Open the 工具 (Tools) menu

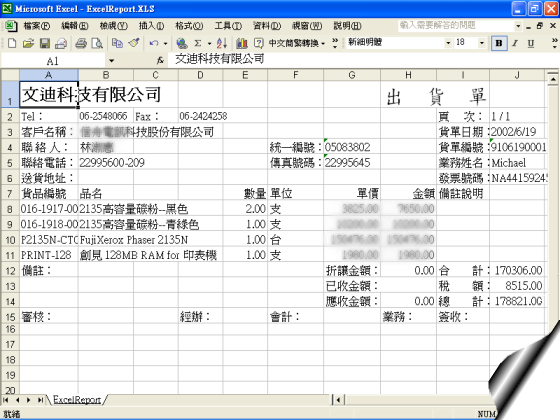(228, 26)
